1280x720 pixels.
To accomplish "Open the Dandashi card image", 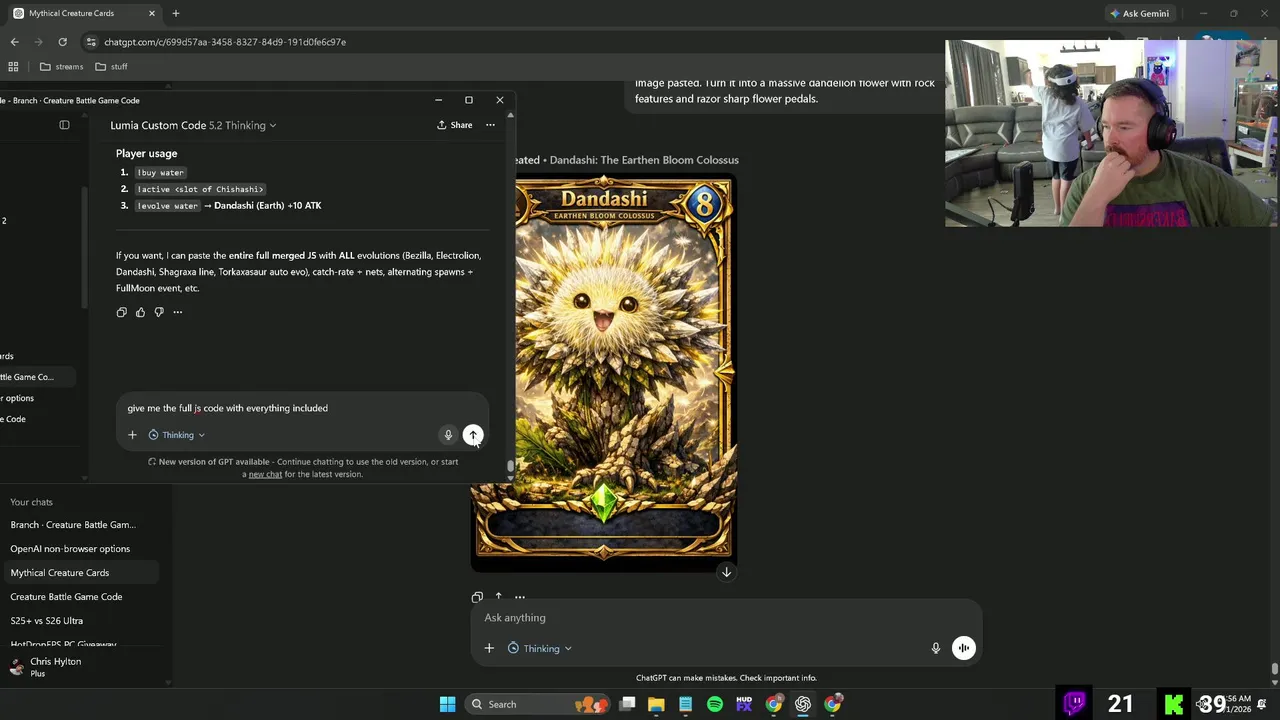I will coord(603,372).
